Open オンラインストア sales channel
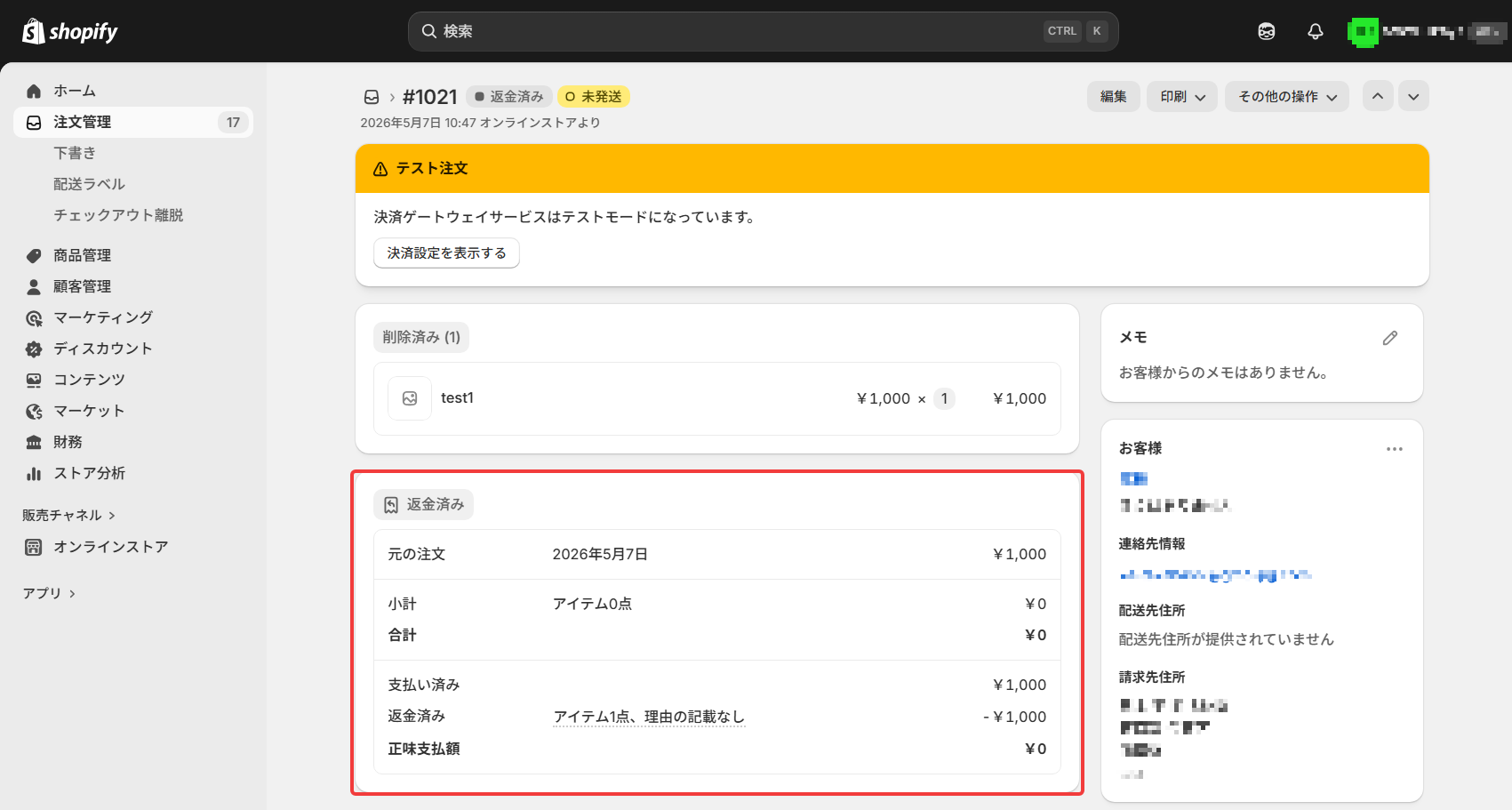The height and width of the screenshot is (810, 1512). [133, 547]
